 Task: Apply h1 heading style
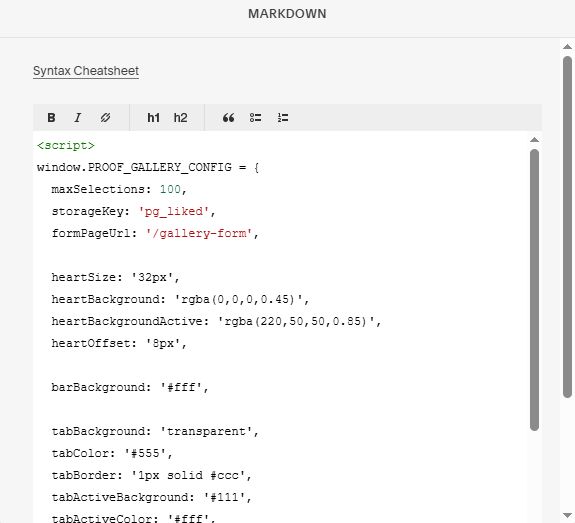click(x=153, y=118)
